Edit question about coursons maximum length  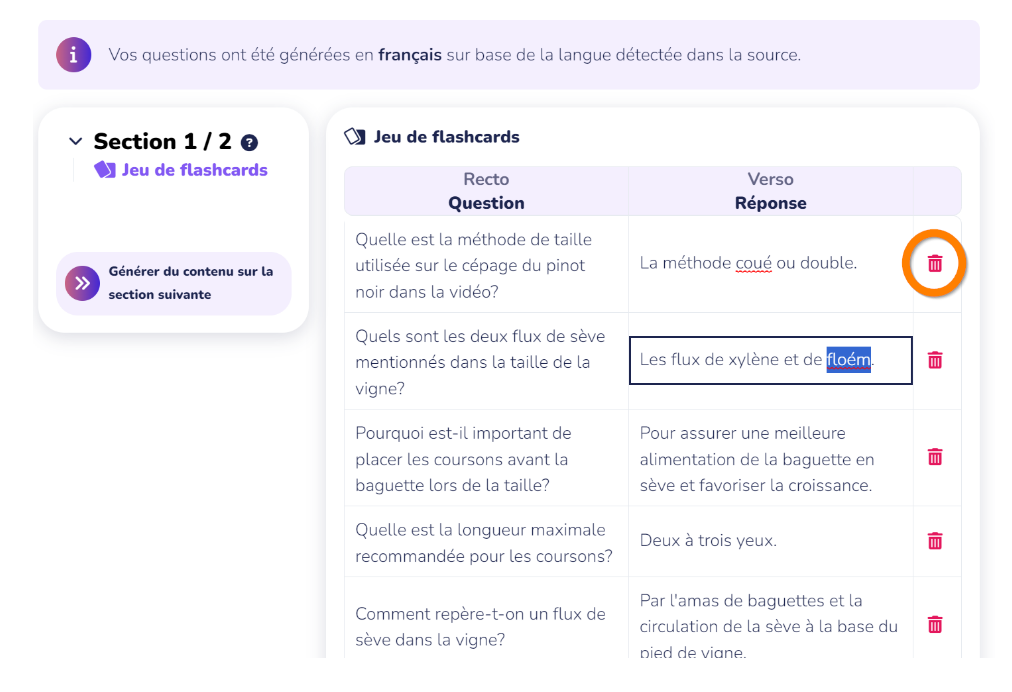(483, 542)
